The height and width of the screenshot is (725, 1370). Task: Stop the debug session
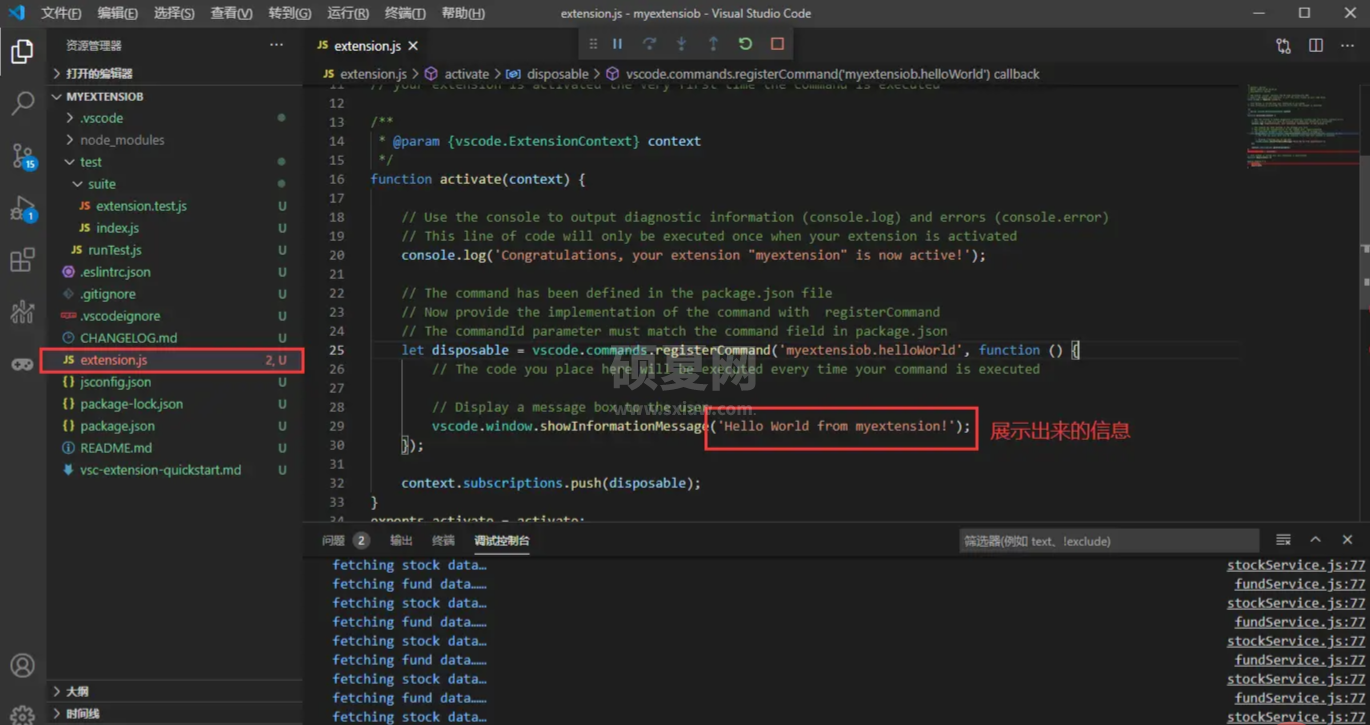(777, 44)
